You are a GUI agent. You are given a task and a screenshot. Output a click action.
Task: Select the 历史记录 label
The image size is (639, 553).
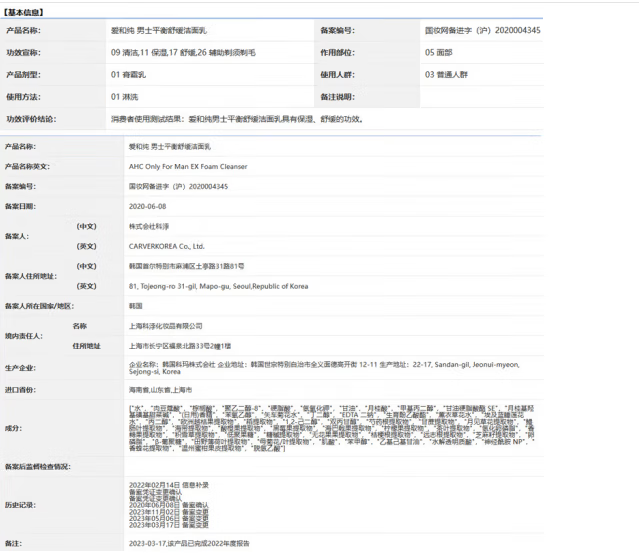[20, 505]
